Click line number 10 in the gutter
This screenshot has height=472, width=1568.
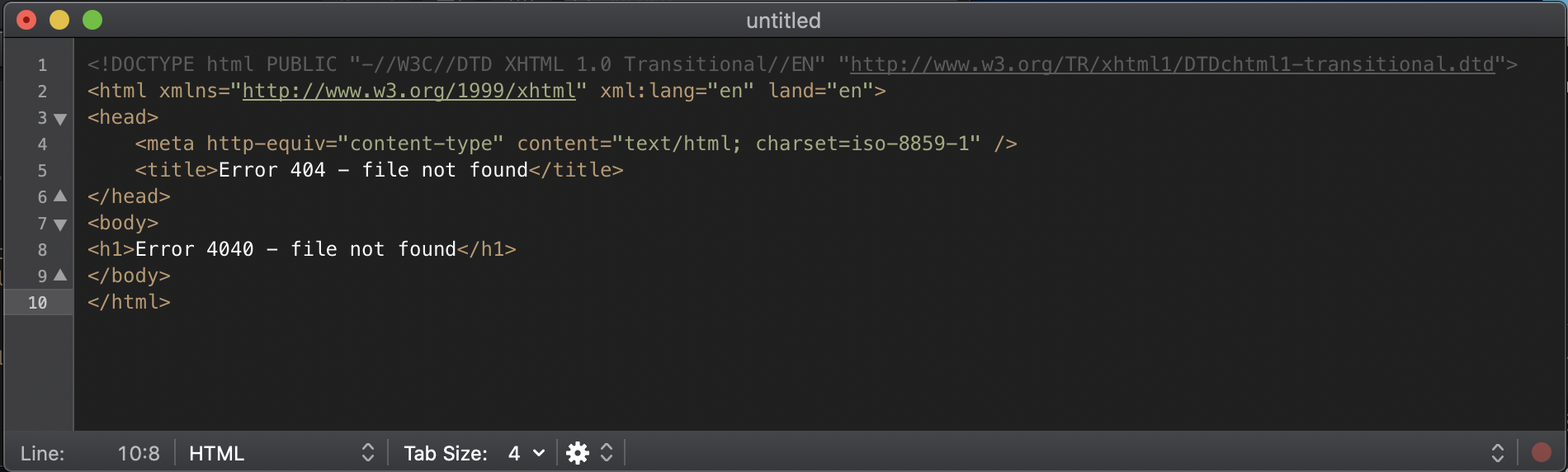point(38,303)
